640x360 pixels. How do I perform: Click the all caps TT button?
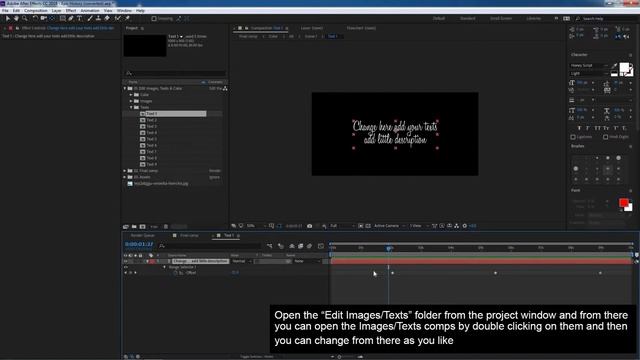point(598,128)
